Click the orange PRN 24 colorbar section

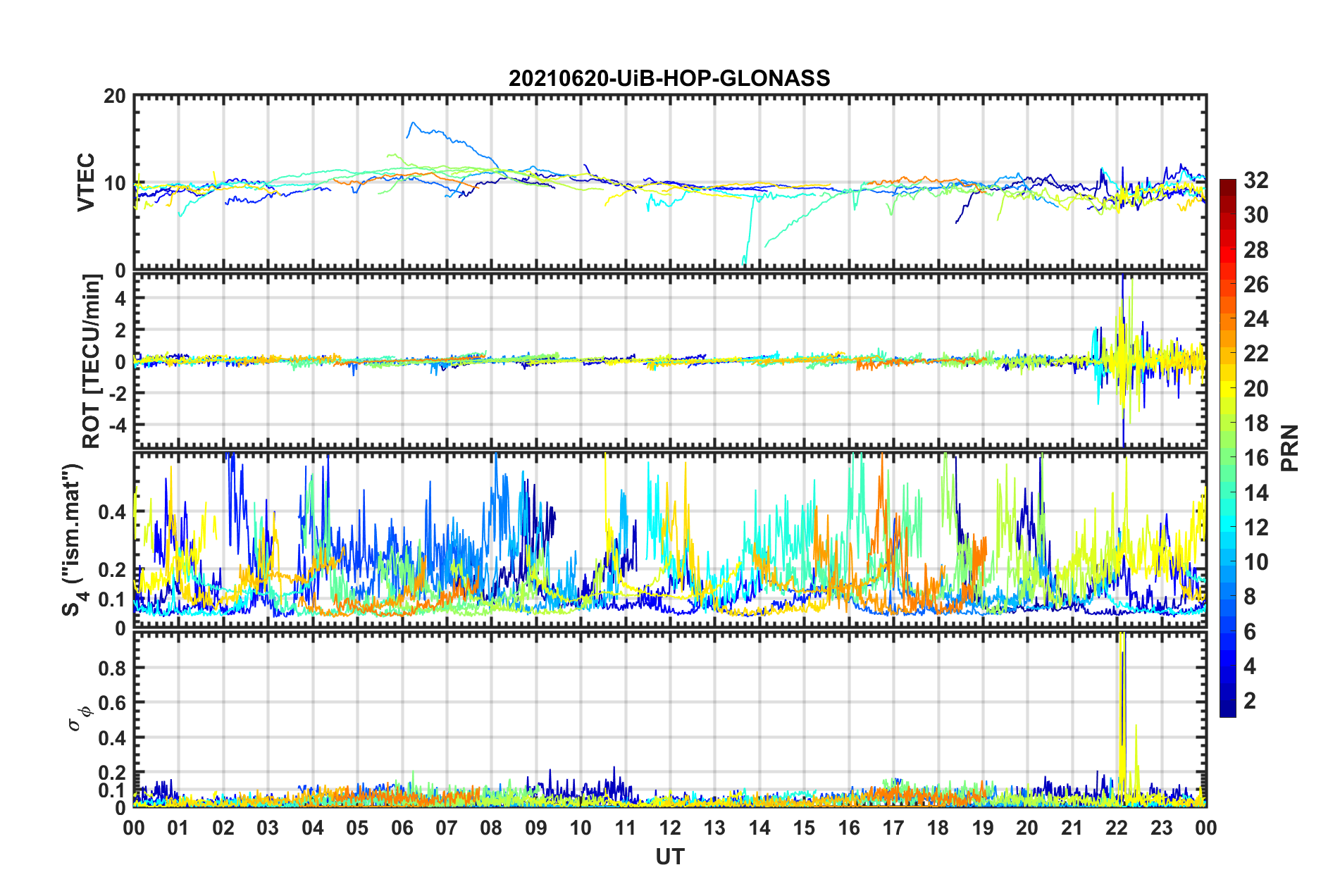pyautogui.click(x=1228, y=319)
